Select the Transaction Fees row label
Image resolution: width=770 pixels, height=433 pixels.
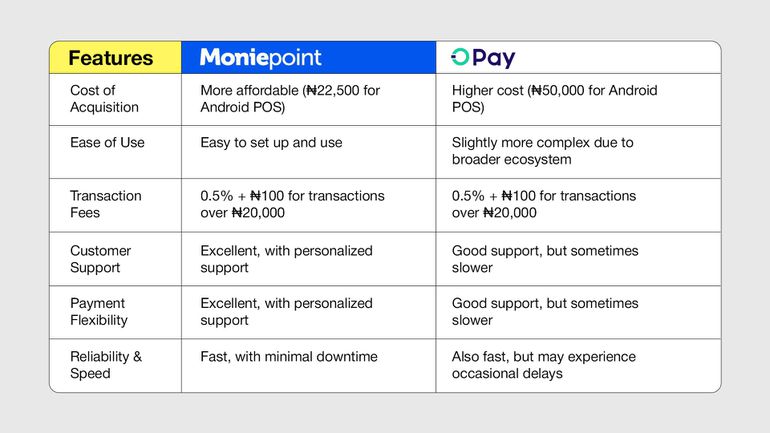coord(105,204)
